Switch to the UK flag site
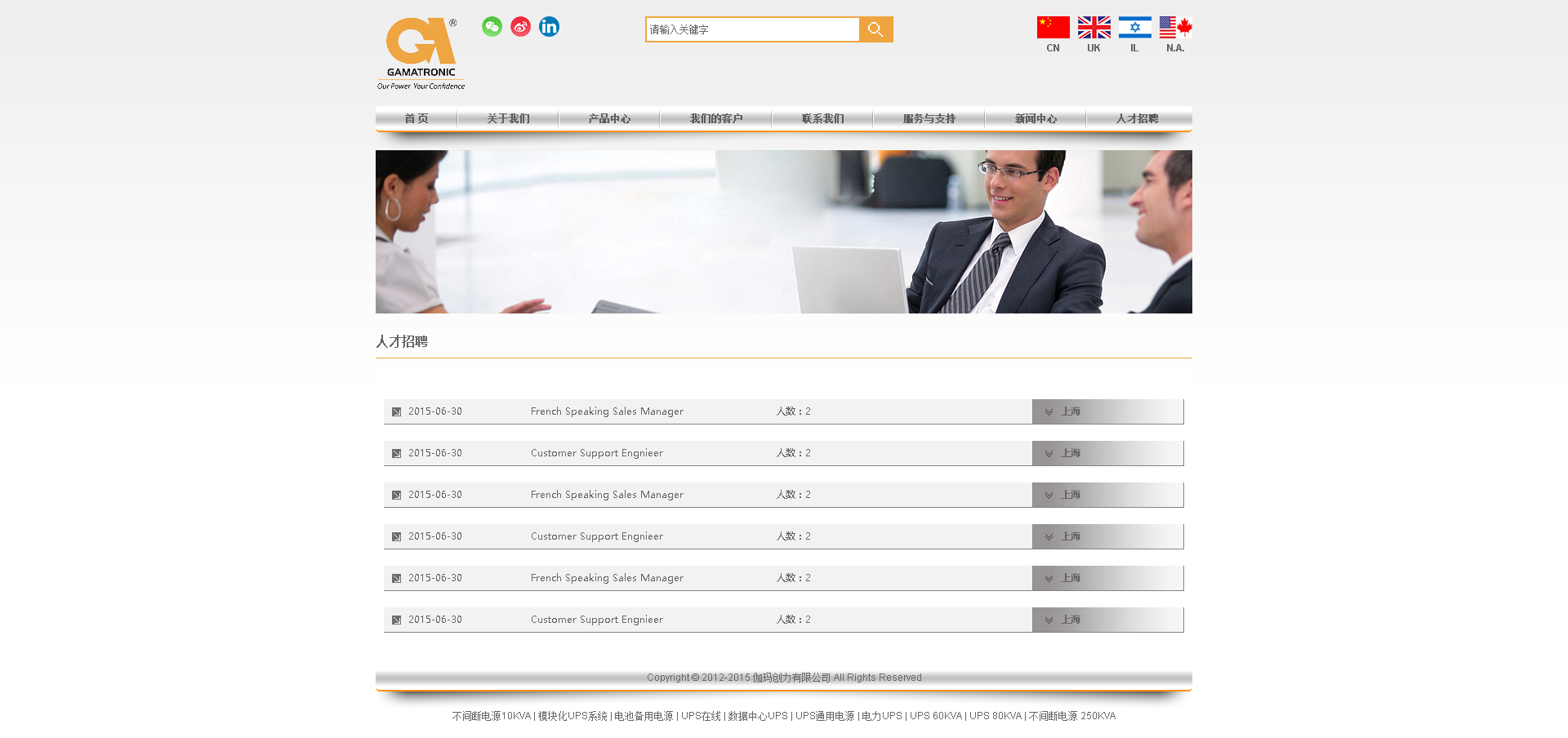The width and height of the screenshot is (1568, 738). coord(1094,28)
